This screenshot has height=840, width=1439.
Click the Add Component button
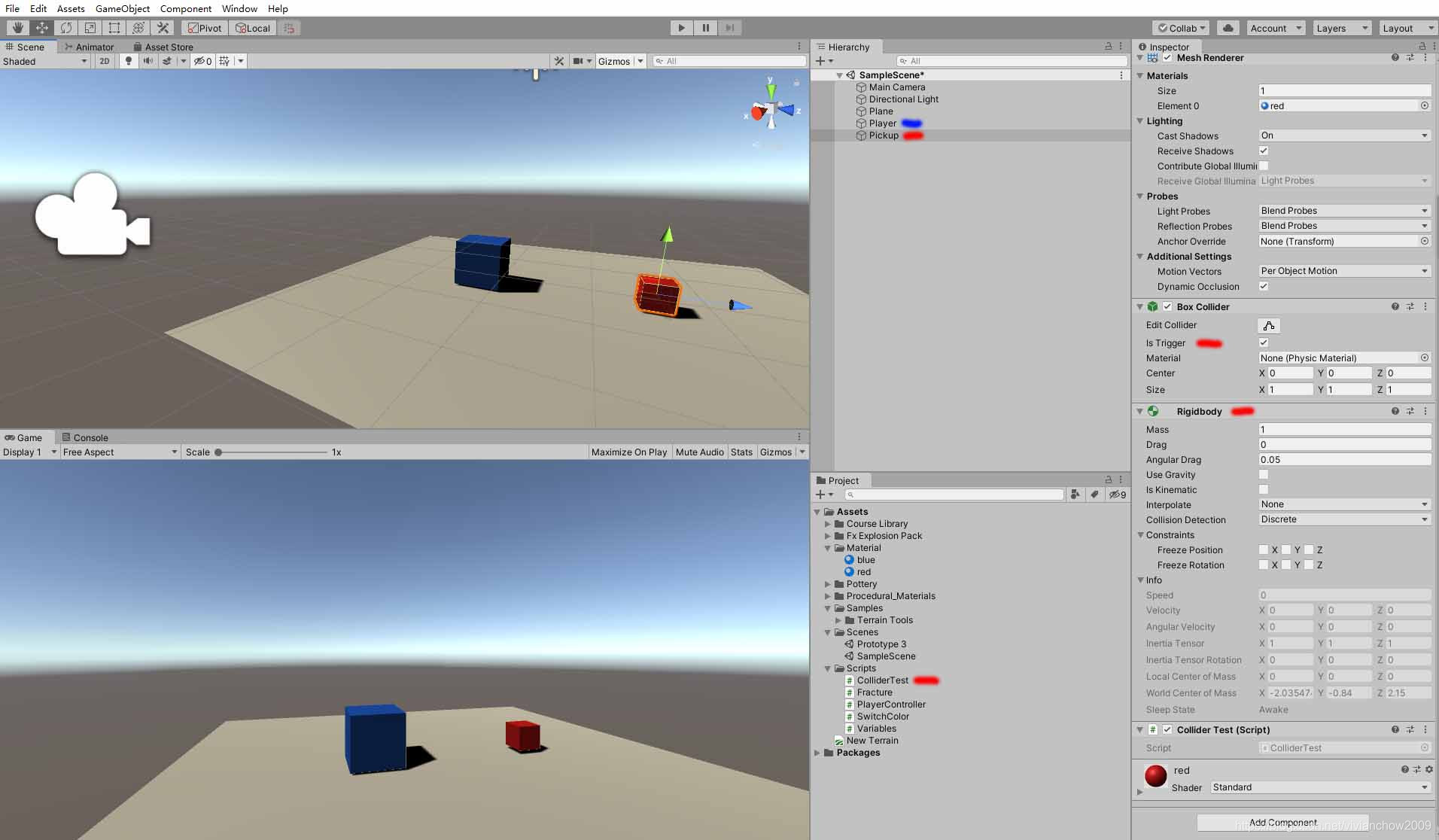(1282, 822)
